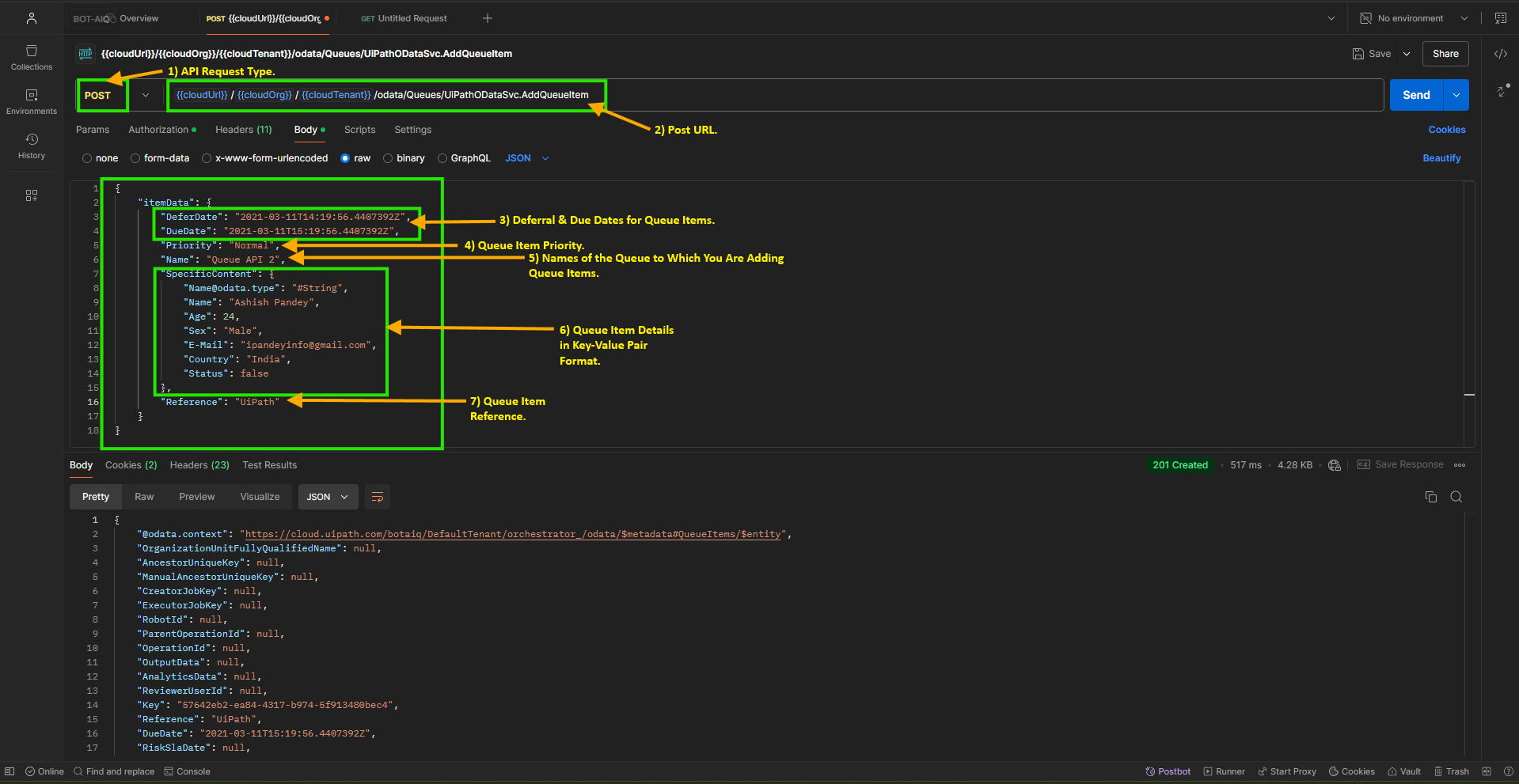Open Console in the status bar
The height and width of the screenshot is (784, 1519).
188,771
